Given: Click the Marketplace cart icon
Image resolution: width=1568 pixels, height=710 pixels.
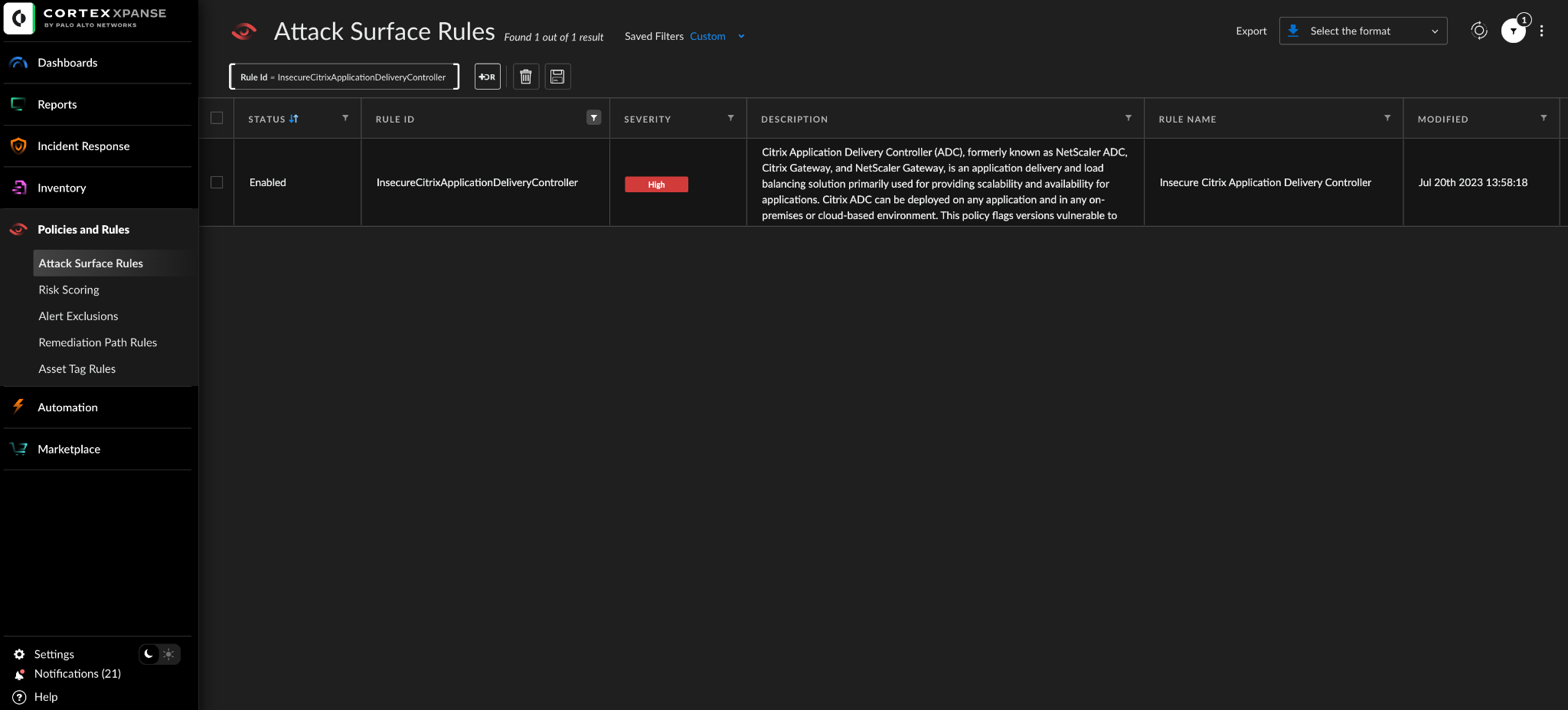Looking at the screenshot, I should (18, 449).
